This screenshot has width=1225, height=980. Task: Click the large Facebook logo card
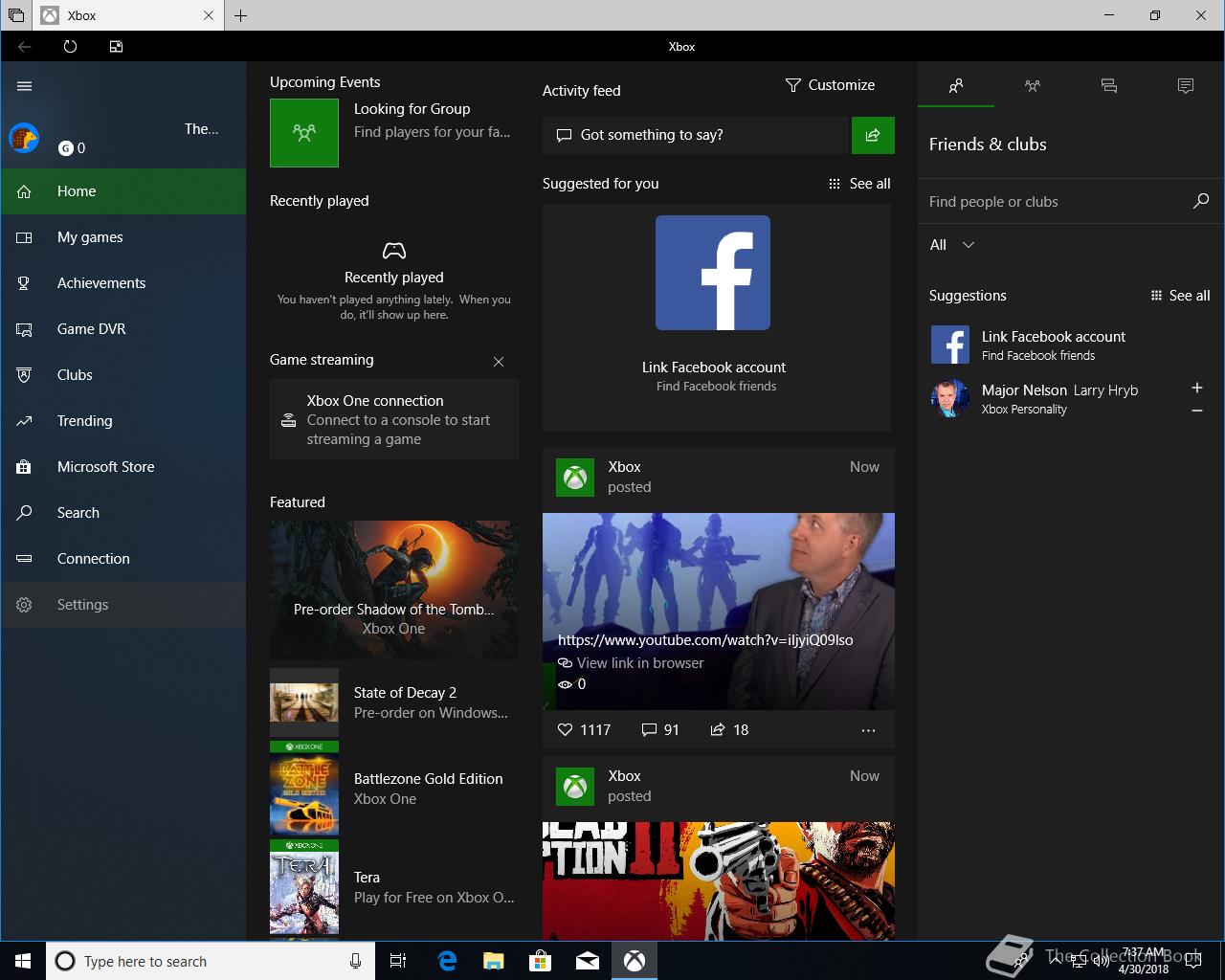[713, 273]
